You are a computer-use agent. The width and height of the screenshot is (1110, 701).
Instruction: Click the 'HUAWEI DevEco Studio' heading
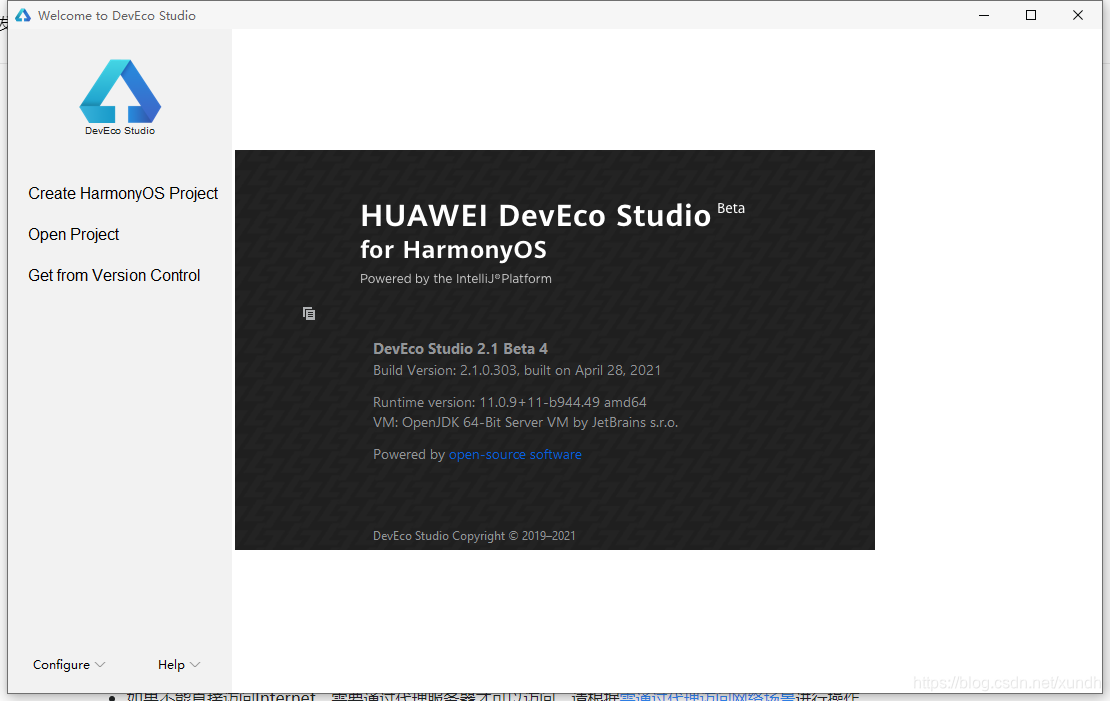pyautogui.click(x=535, y=216)
